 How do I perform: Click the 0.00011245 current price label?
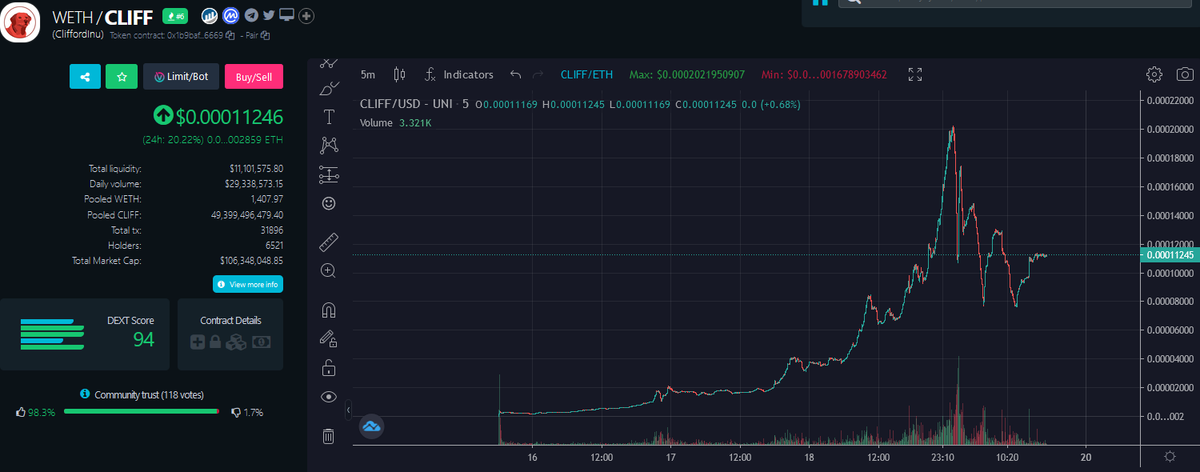(1168, 255)
